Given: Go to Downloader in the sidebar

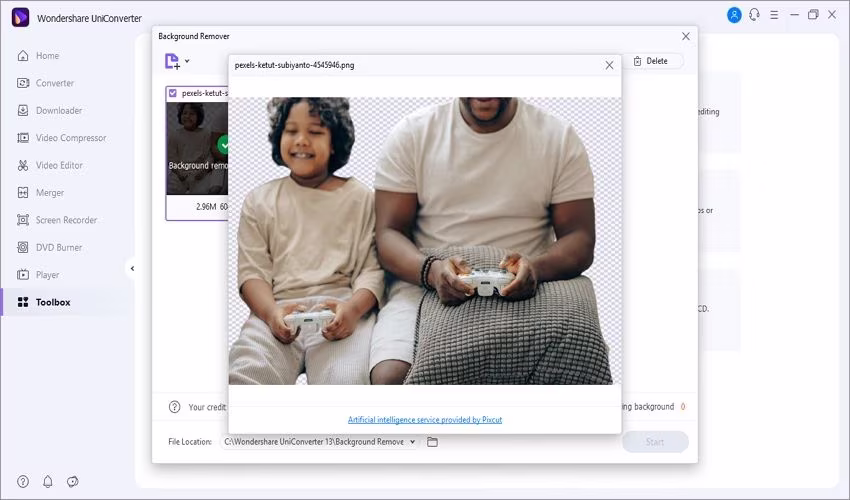Looking at the screenshot, I should [59, 111].
